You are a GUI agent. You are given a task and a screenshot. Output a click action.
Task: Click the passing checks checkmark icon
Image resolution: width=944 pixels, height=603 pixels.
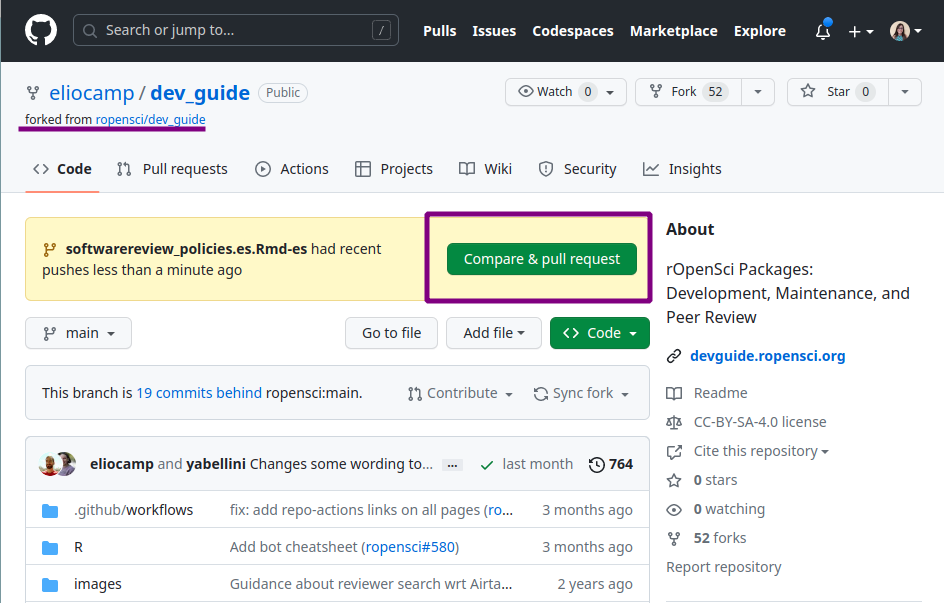coord(487,465)
